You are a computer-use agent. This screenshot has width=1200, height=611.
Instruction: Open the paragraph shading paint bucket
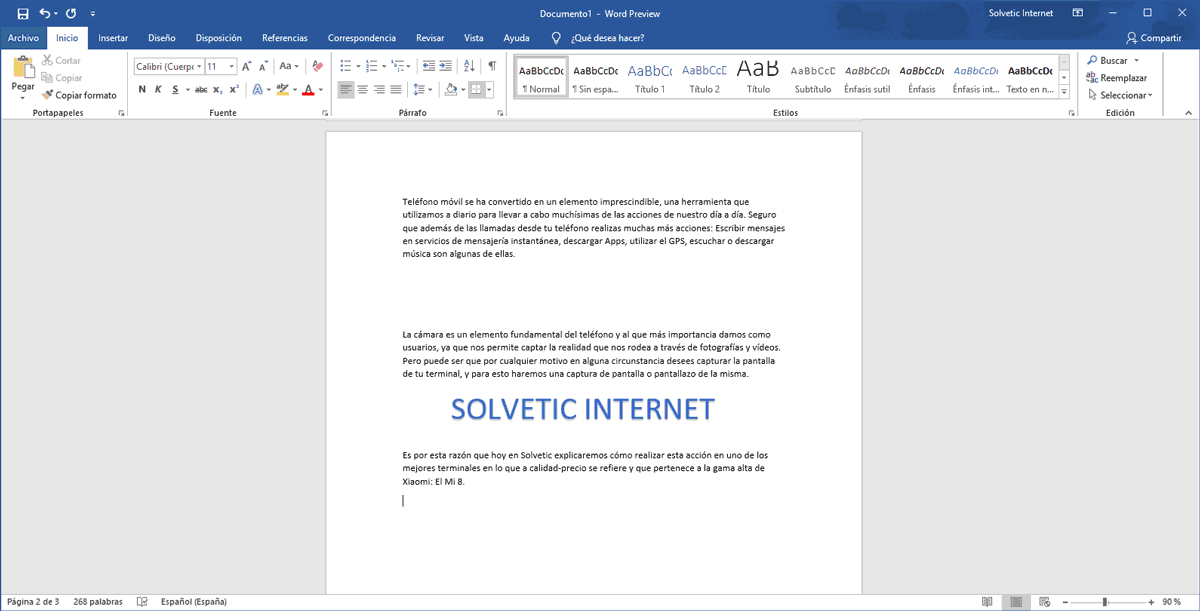pos(450,89)
